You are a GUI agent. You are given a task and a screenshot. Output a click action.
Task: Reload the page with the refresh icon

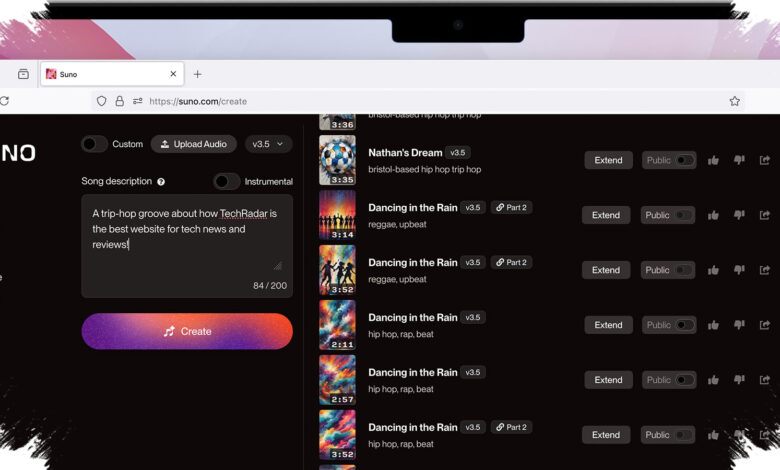(x=4, y=101)
